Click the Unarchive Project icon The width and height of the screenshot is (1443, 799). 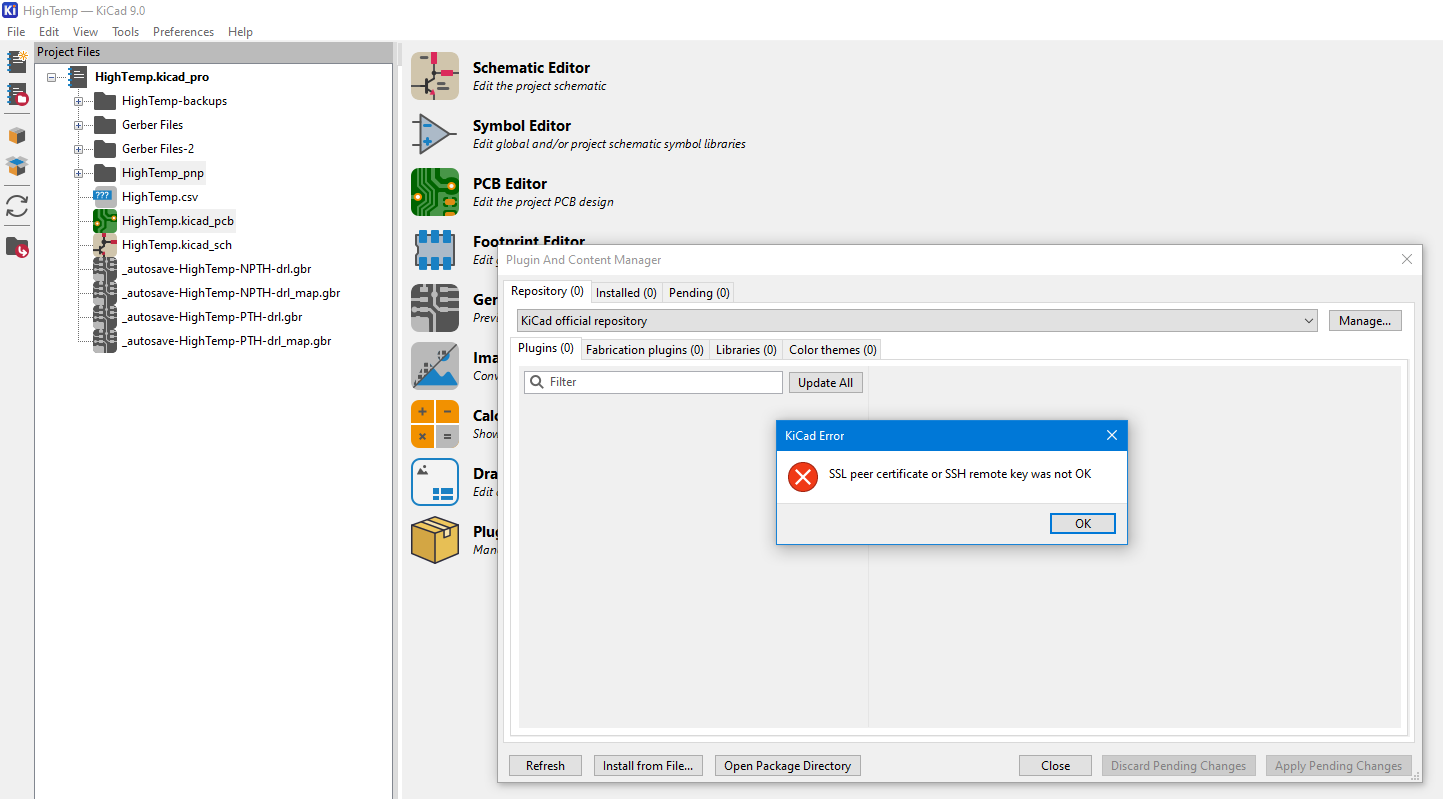pos(17,166)
